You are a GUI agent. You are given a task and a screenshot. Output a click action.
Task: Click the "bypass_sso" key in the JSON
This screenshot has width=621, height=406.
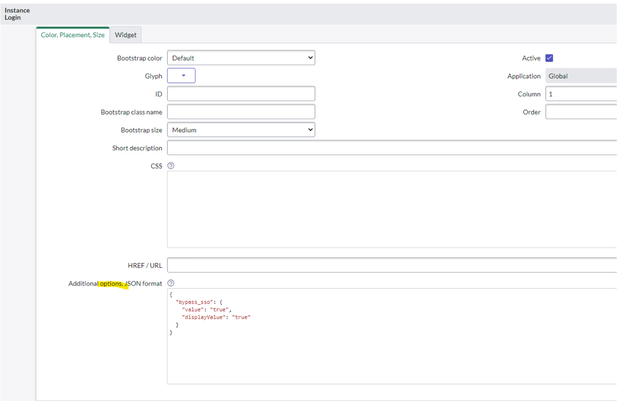pos(196,303)
